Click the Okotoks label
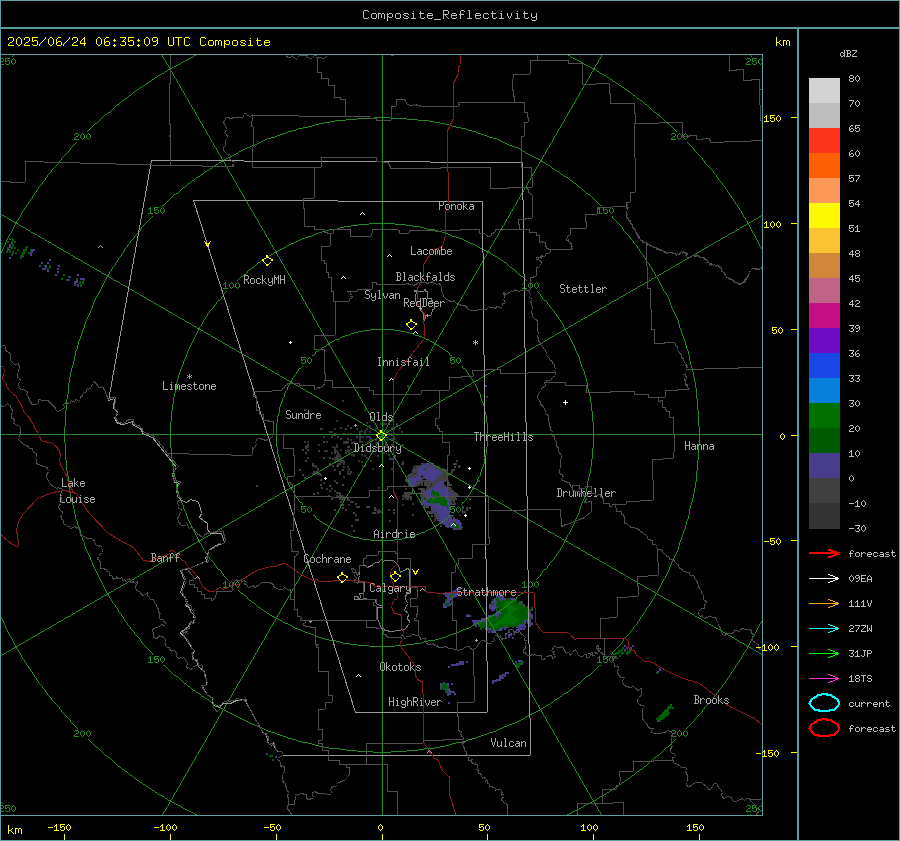 [400, 667]
